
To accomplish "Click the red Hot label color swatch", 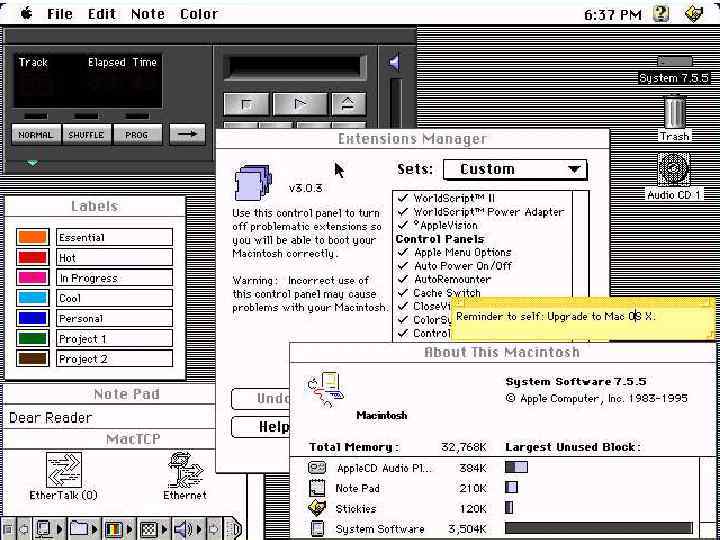I will tap(32, 258).
